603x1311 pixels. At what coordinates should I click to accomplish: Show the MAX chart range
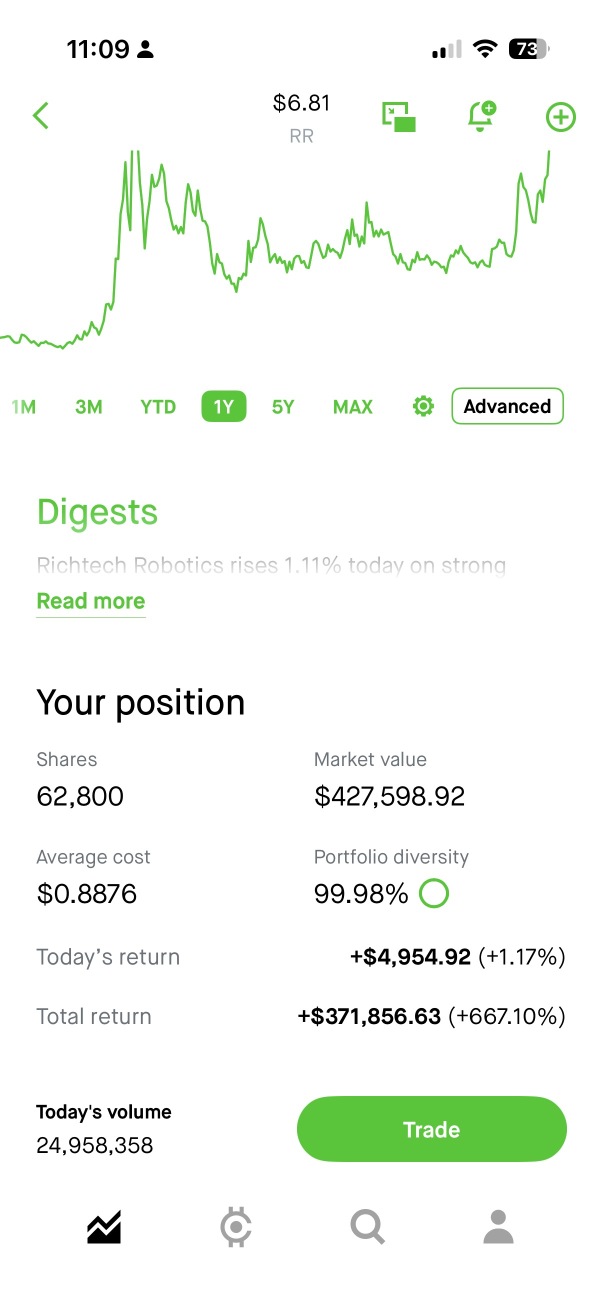353,407
